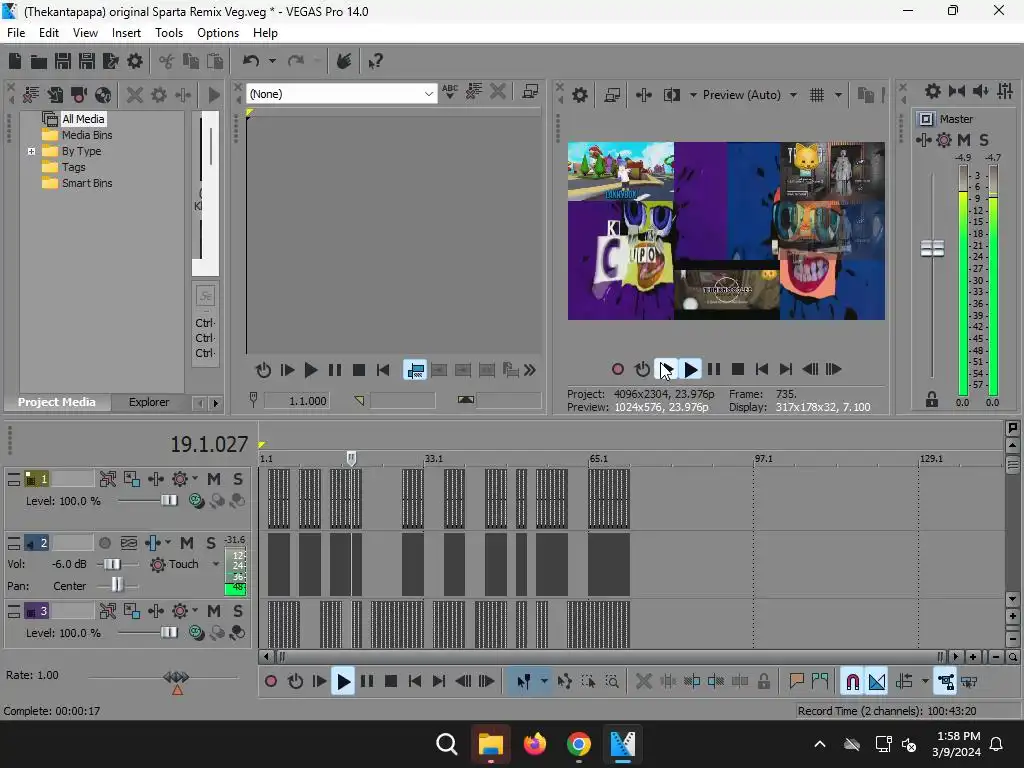
Task: Open the trimmer (None) media combo box
Action: tap(341, 94)
